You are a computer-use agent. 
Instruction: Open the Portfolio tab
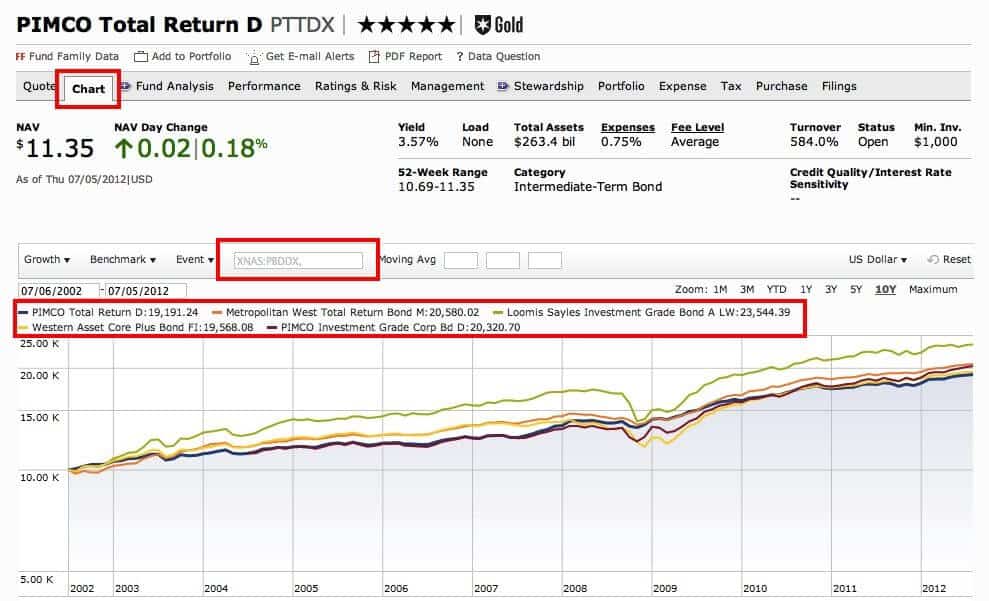tap(621, 86)
